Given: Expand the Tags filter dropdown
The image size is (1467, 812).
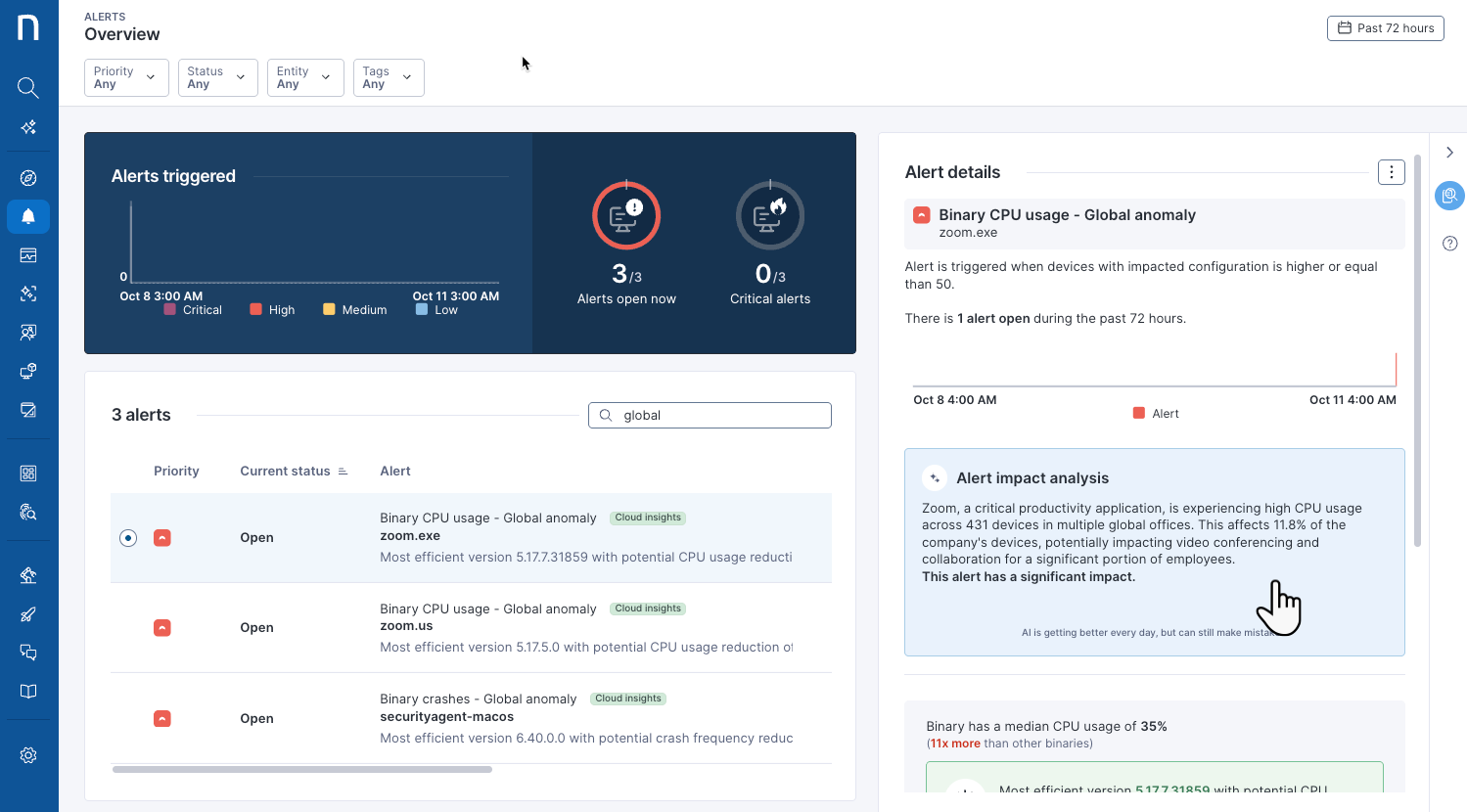Looking at the screenshot, I should click(389, 78).
